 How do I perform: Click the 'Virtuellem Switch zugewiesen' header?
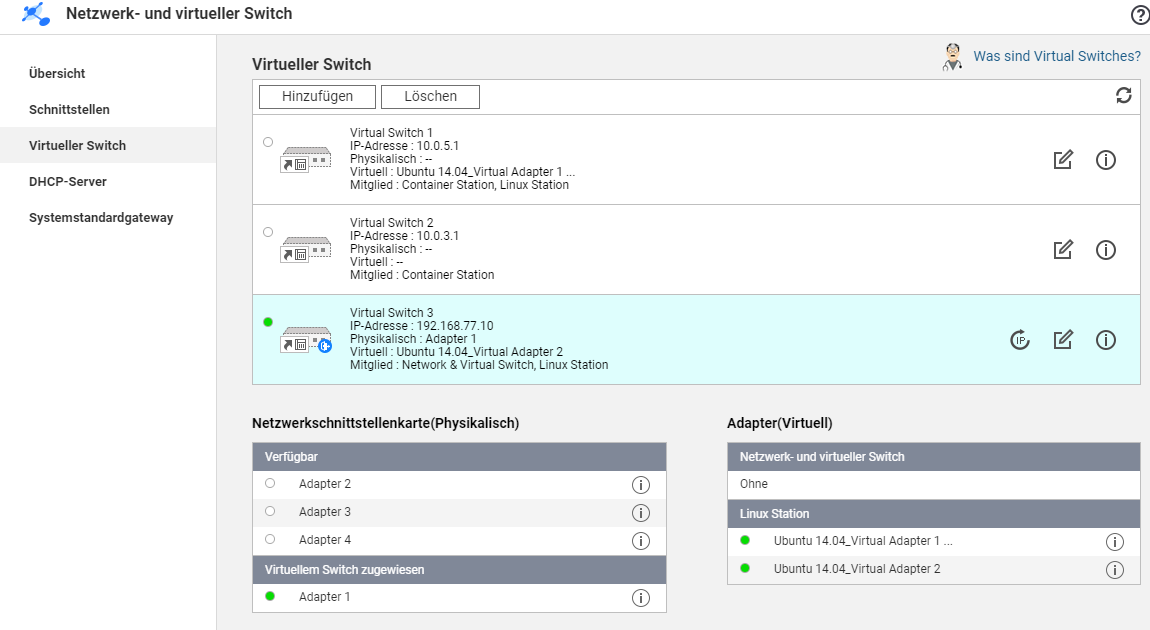459,570
